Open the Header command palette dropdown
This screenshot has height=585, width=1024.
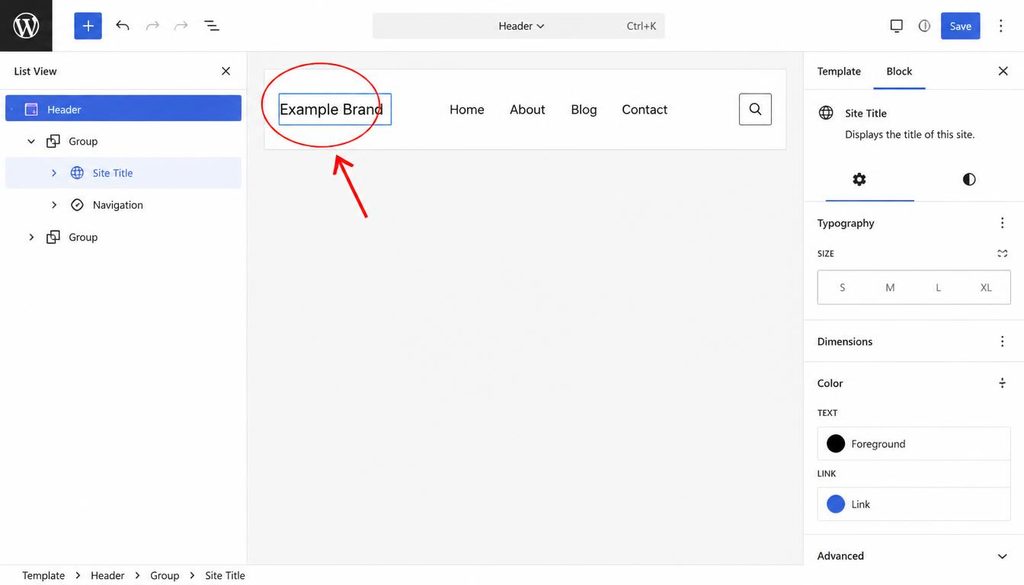point(519,26)
